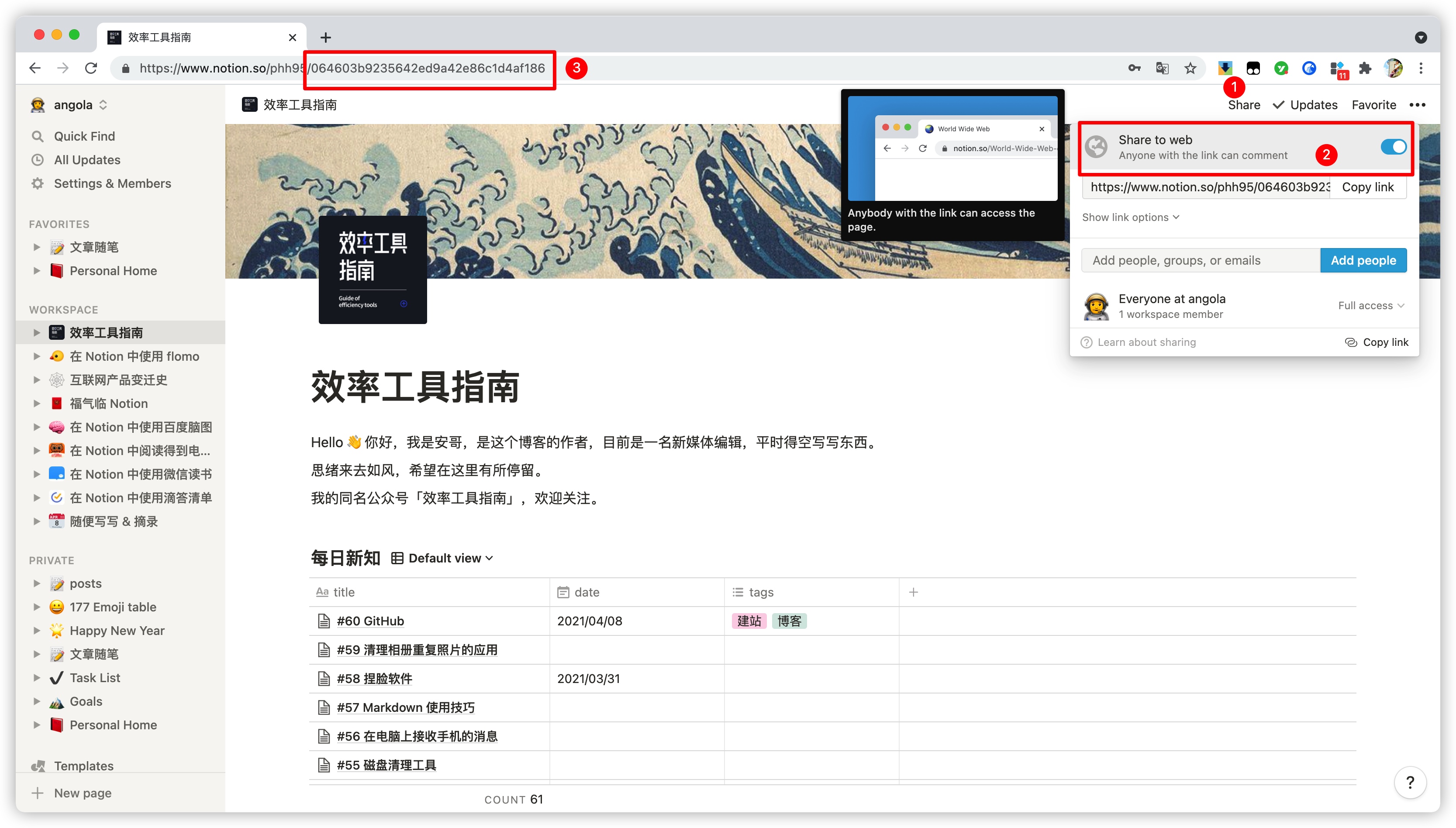This screenshot has height=828, width=1456.
Task: Click the bookmark star in address bar
Action: pos(1190,68)
